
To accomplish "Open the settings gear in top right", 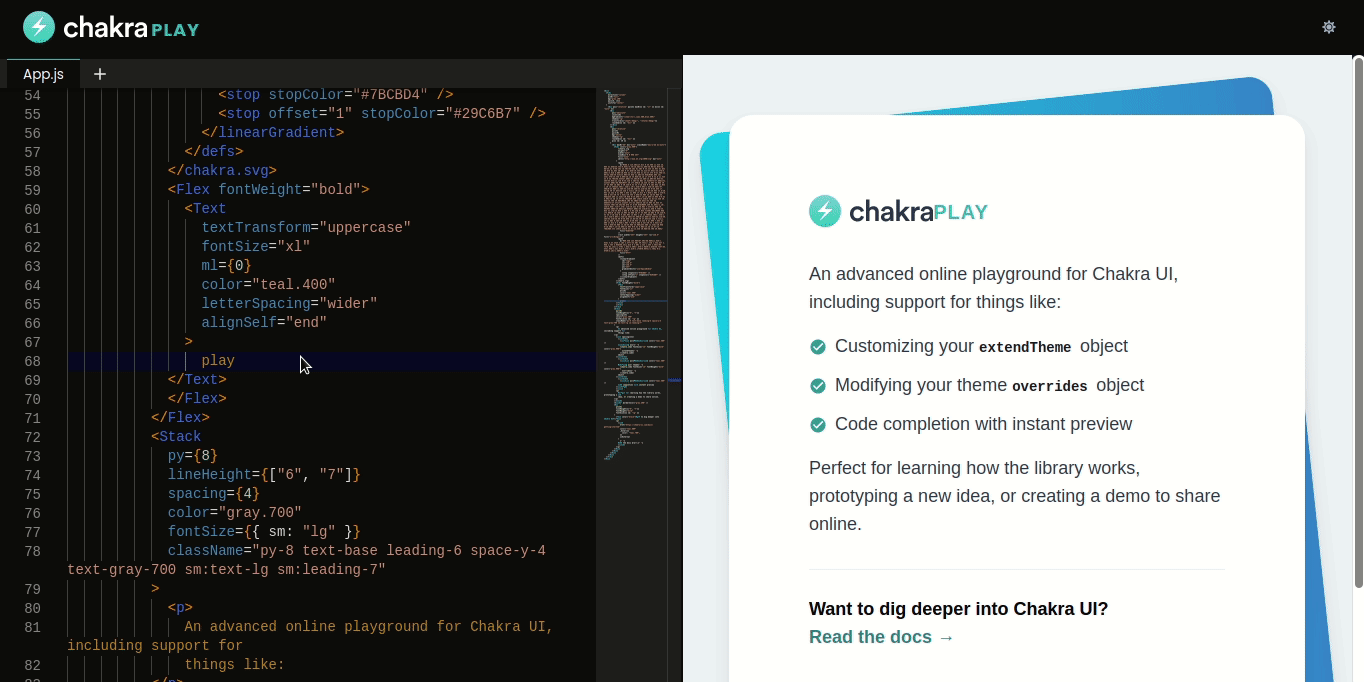I will coord(1329,27).
